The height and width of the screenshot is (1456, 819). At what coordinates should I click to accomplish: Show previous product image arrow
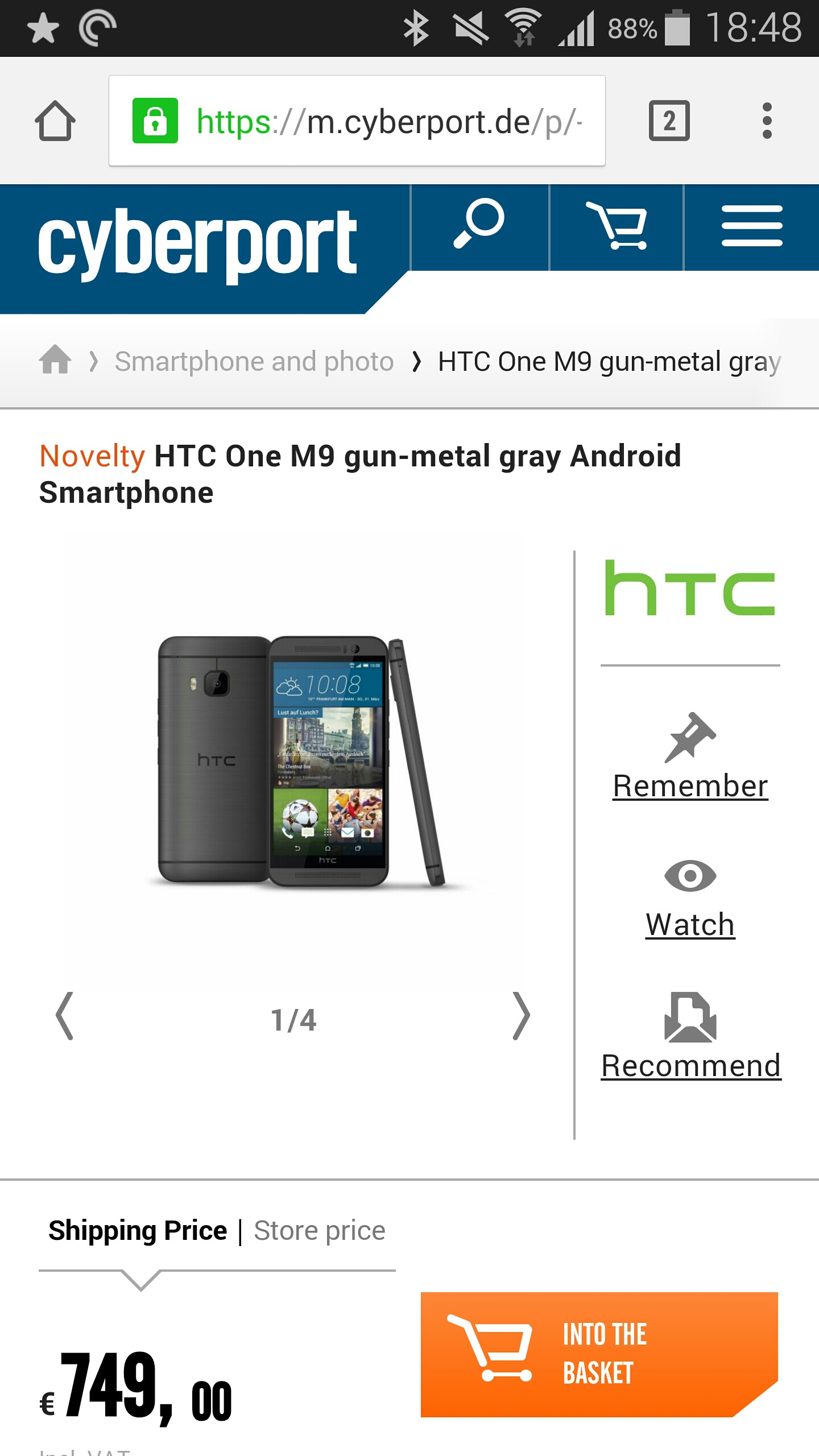coord(64,1016)
